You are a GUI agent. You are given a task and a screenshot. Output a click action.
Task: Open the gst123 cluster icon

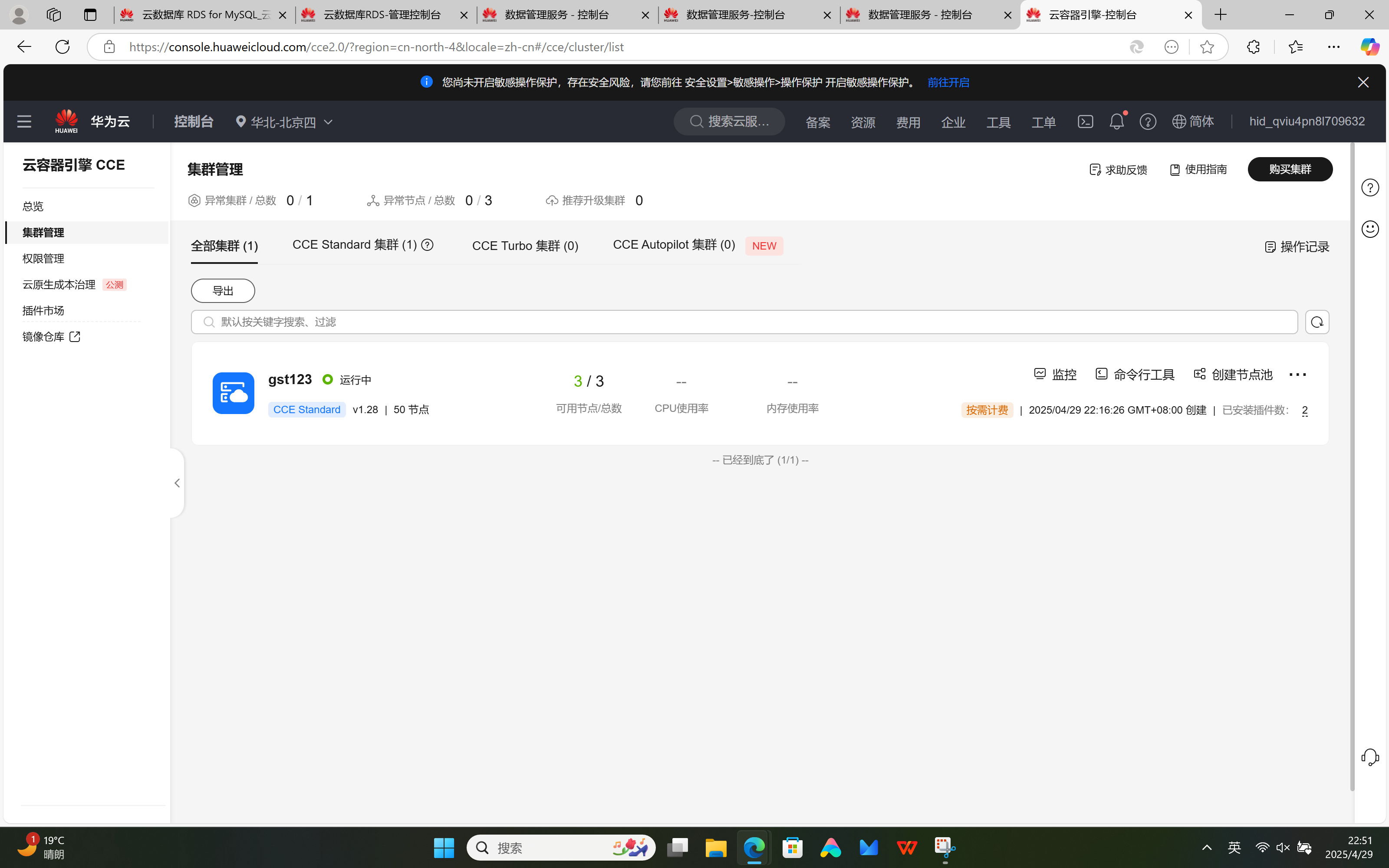pos(233,393)
